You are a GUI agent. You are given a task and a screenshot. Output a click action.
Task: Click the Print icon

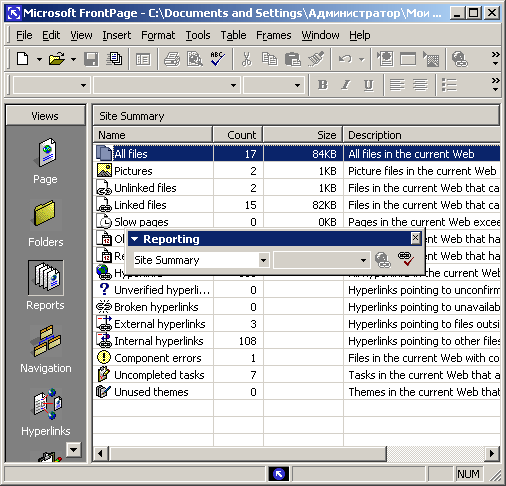coord(172,59)
